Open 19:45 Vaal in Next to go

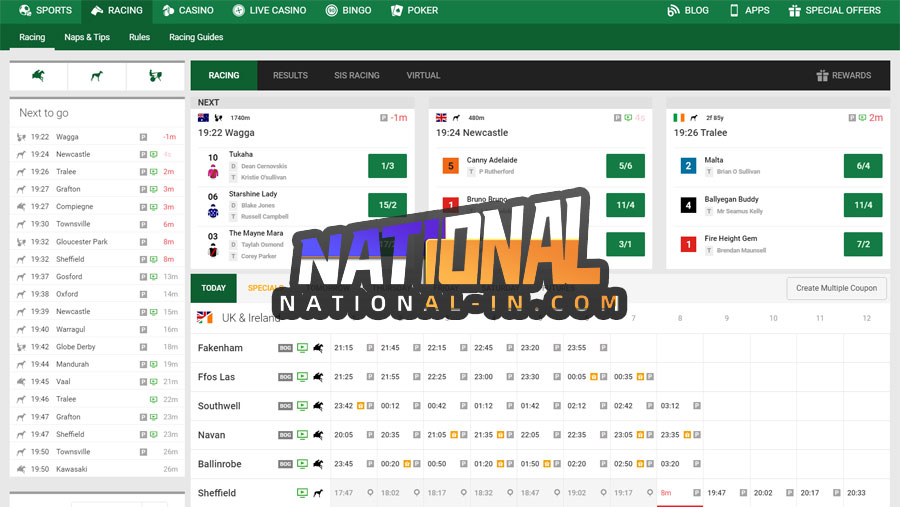97,381
